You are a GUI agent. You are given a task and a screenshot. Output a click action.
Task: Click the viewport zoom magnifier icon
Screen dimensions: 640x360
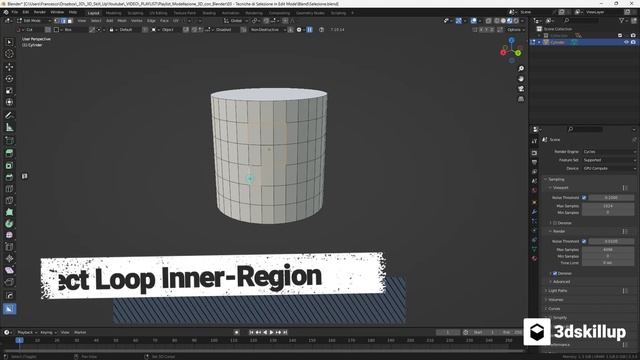pyautogui.click(x=521, y=69)
